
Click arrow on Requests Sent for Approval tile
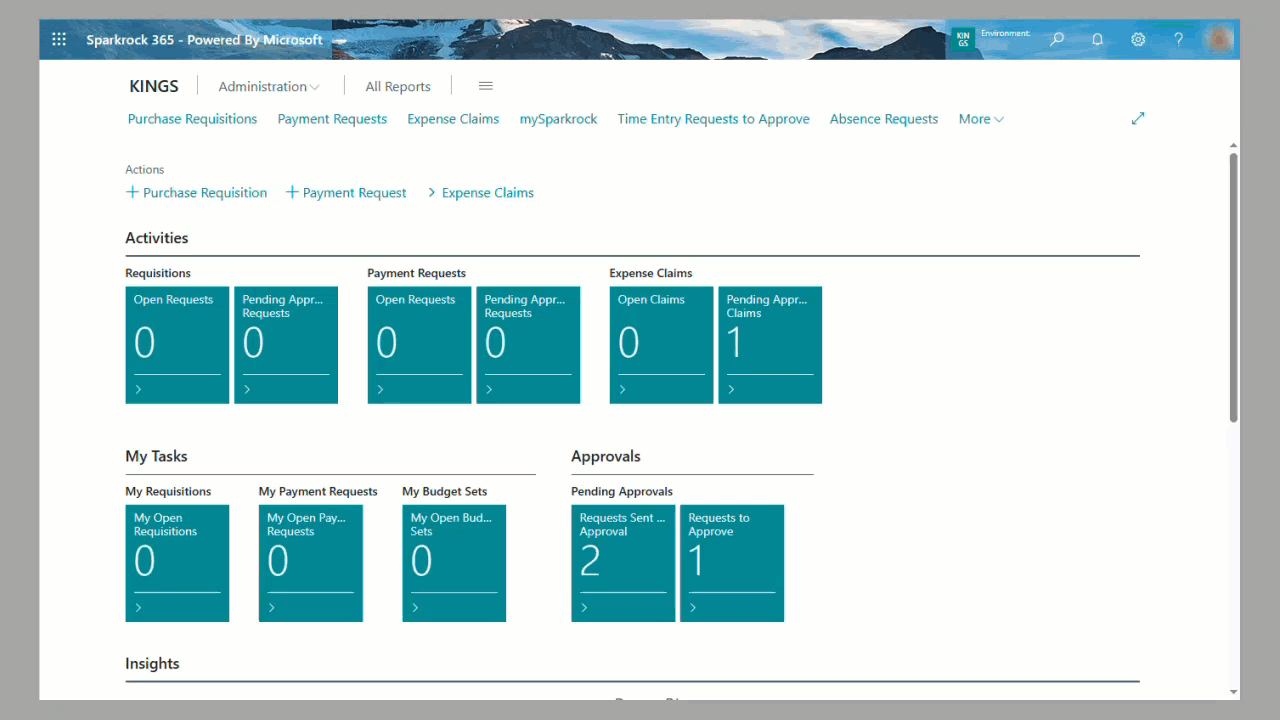tap(584, 607)
